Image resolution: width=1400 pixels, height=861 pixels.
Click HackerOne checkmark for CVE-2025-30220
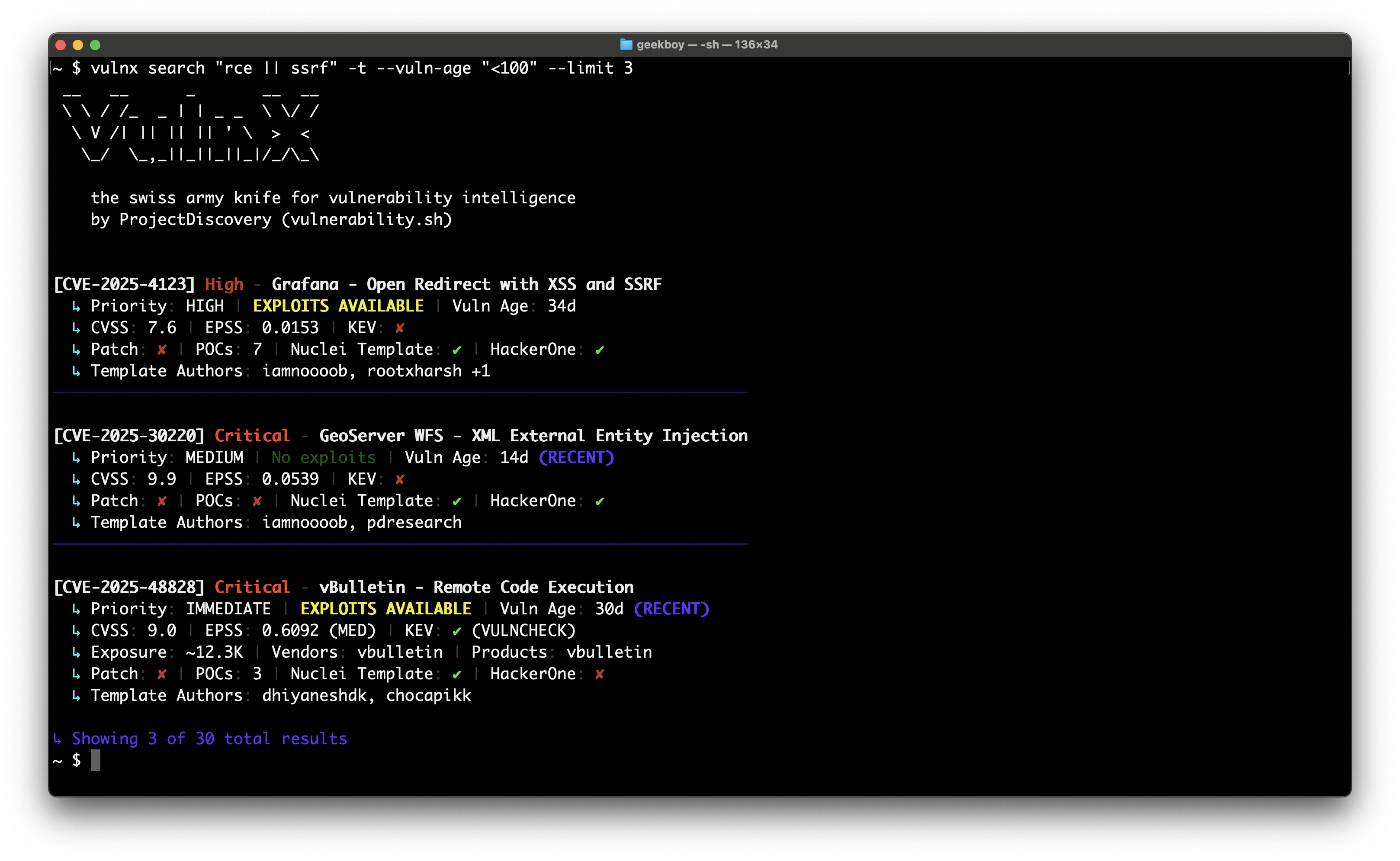pos(600,501)
